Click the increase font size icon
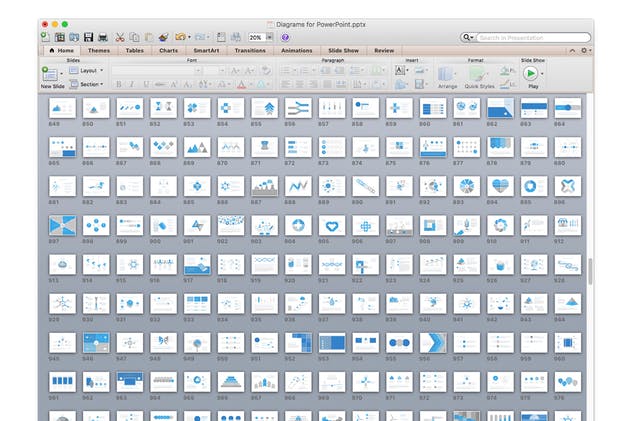 pos(235,71)
